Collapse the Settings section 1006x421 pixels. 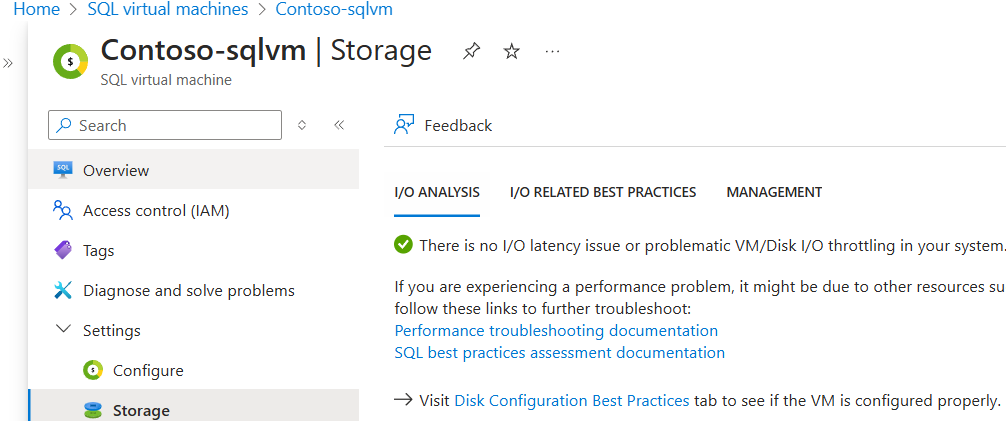64,330
